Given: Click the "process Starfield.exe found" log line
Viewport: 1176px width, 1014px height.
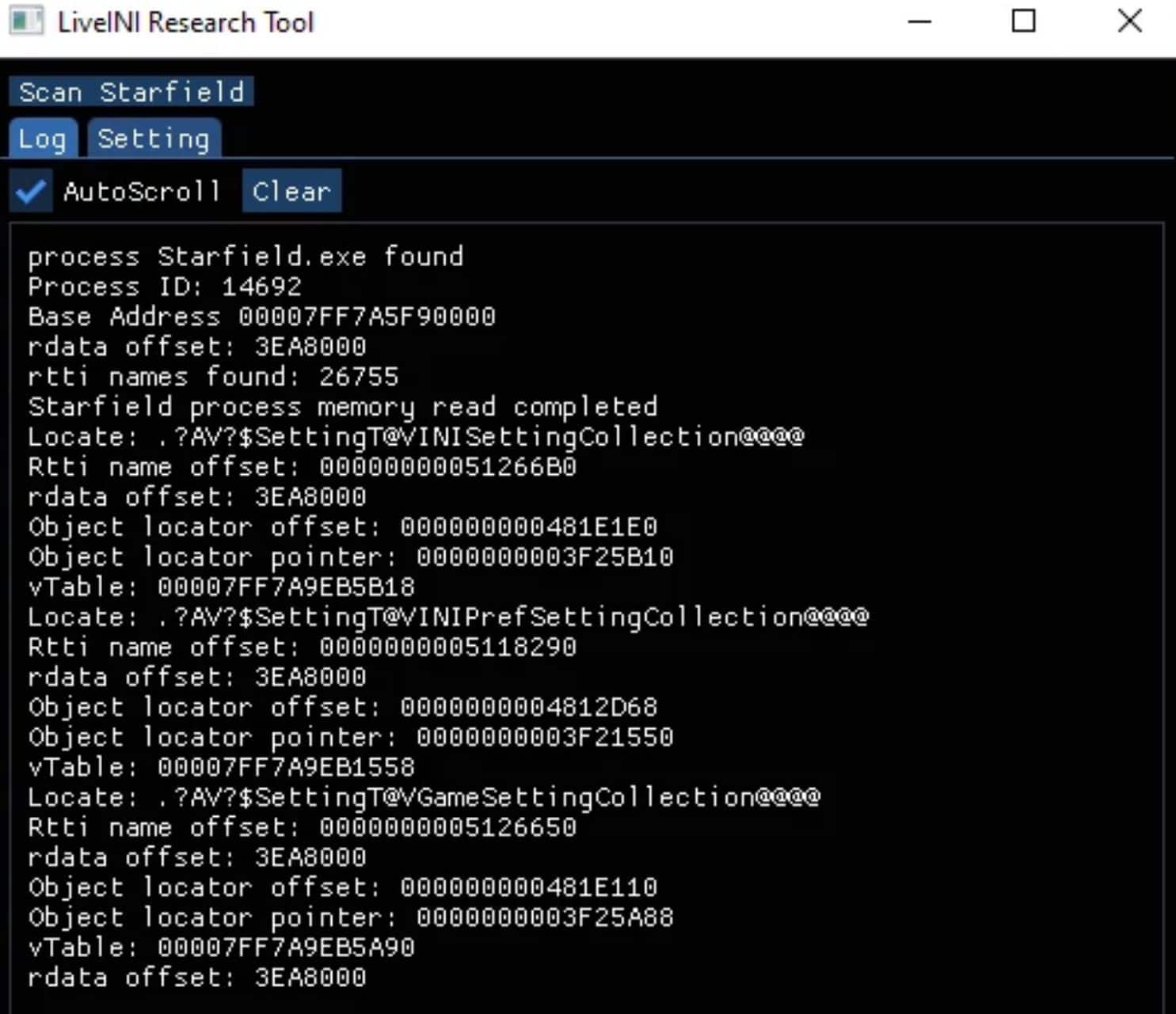Looking at the screenshot, I should (x=245, y=256).
